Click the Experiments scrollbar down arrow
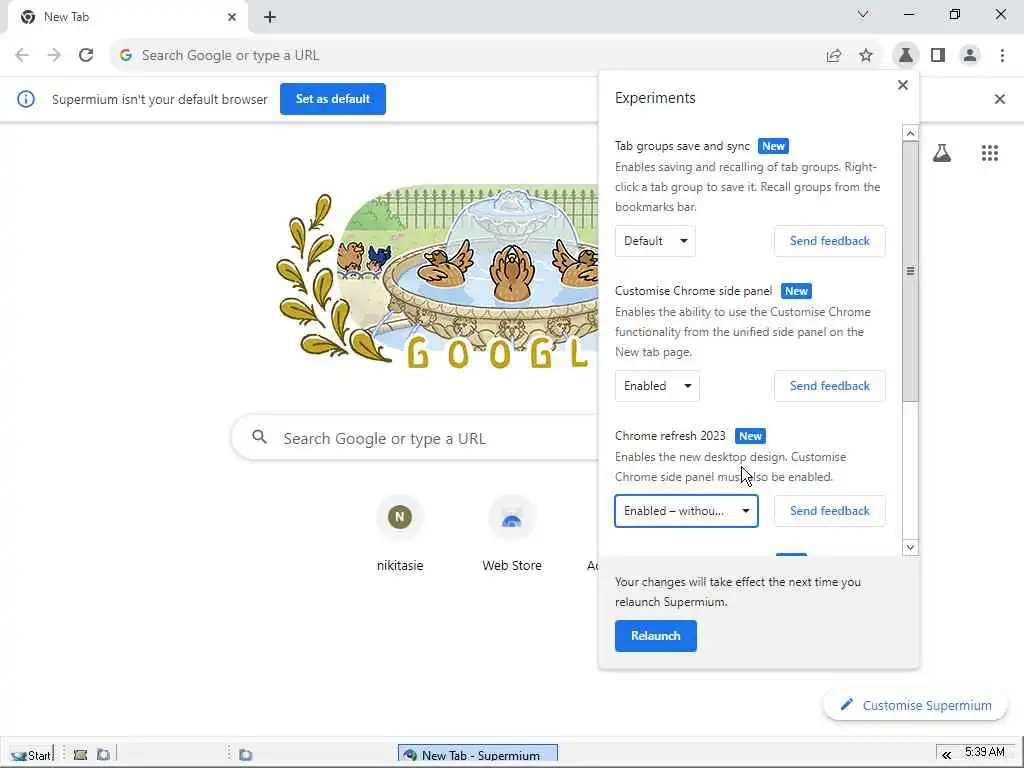 pyautogui.click(x=910, y=547)
